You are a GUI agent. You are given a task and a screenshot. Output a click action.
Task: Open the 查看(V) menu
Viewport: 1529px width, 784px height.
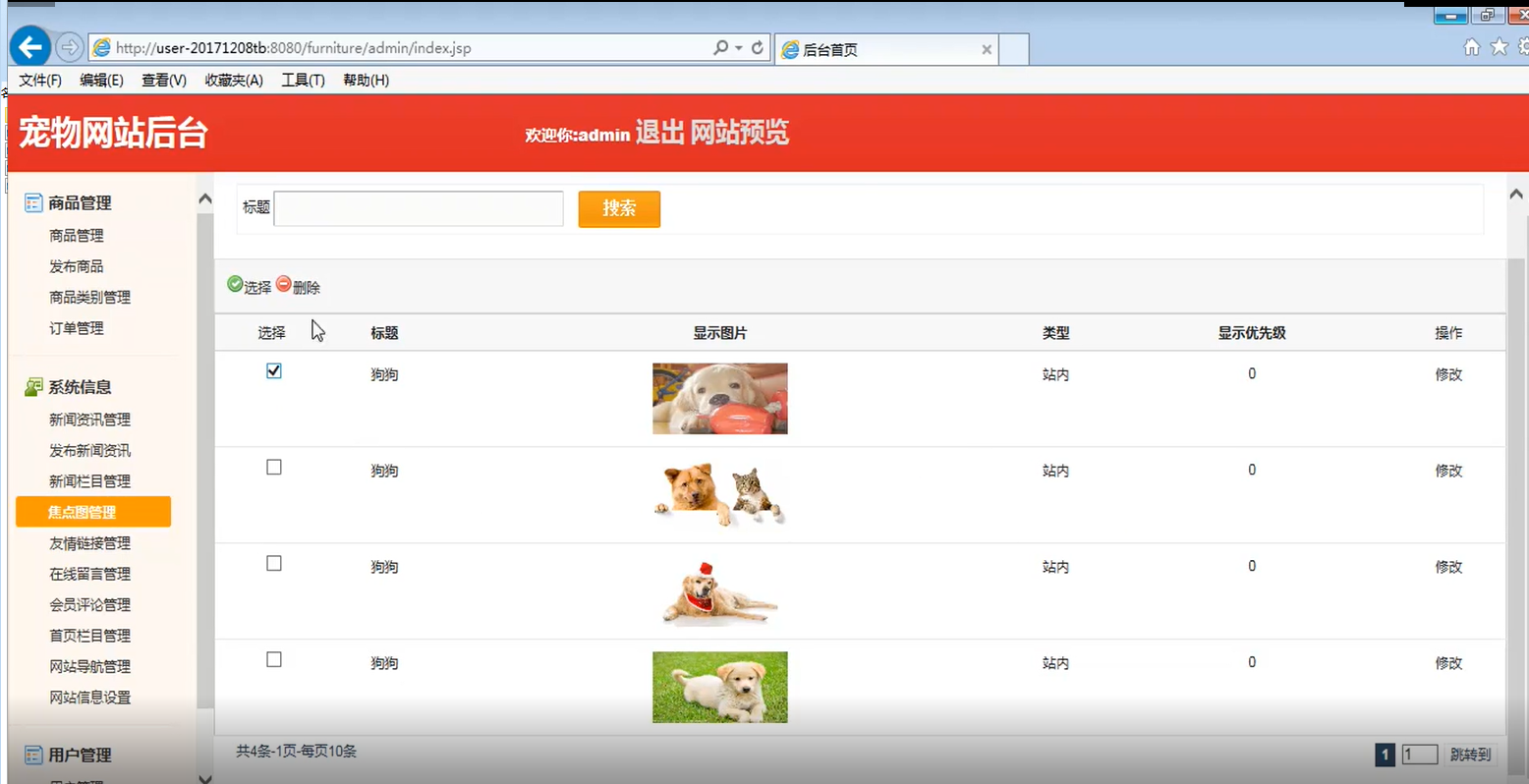click(164, 81)
